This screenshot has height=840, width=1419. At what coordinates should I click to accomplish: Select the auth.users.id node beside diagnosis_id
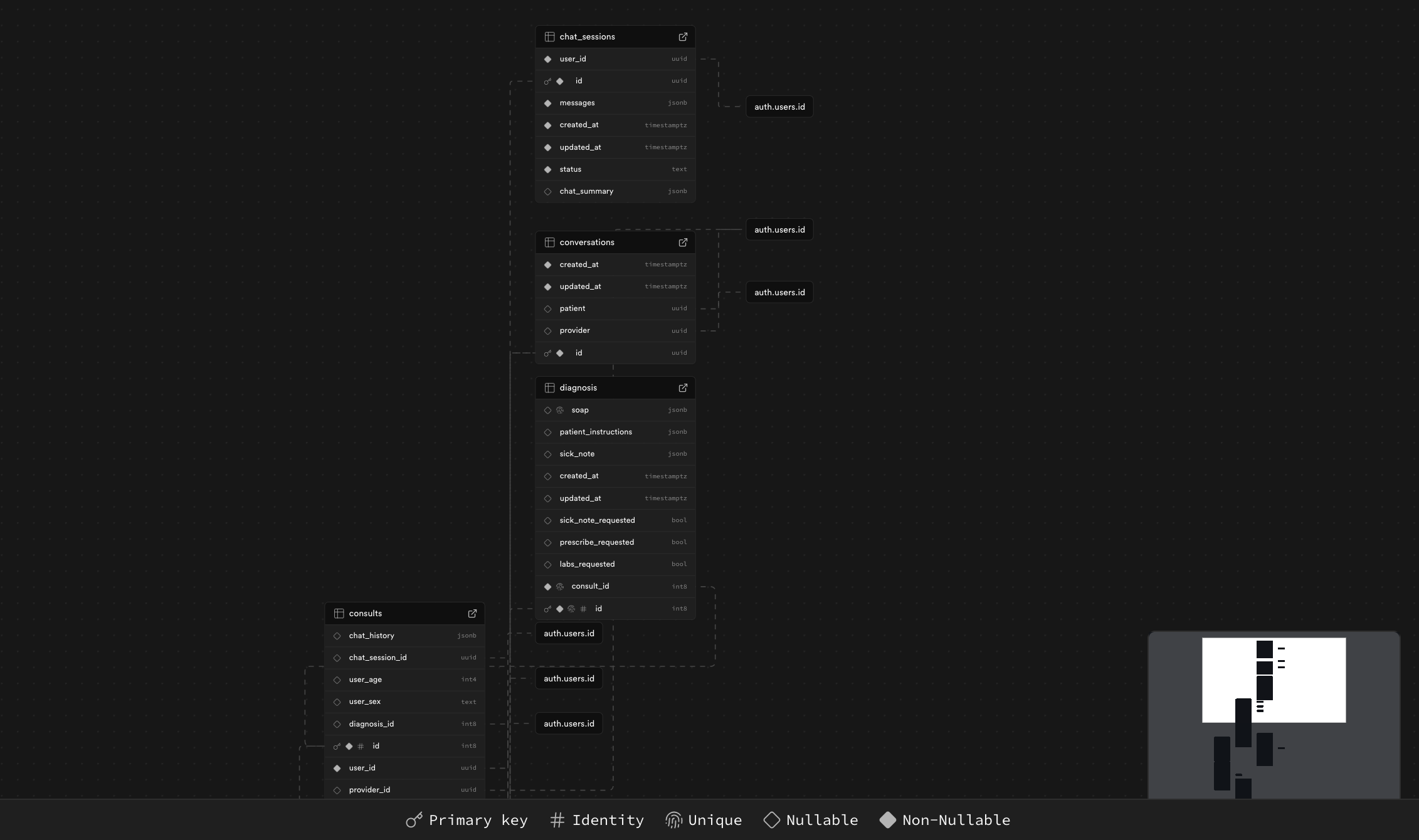pos(568,723)
